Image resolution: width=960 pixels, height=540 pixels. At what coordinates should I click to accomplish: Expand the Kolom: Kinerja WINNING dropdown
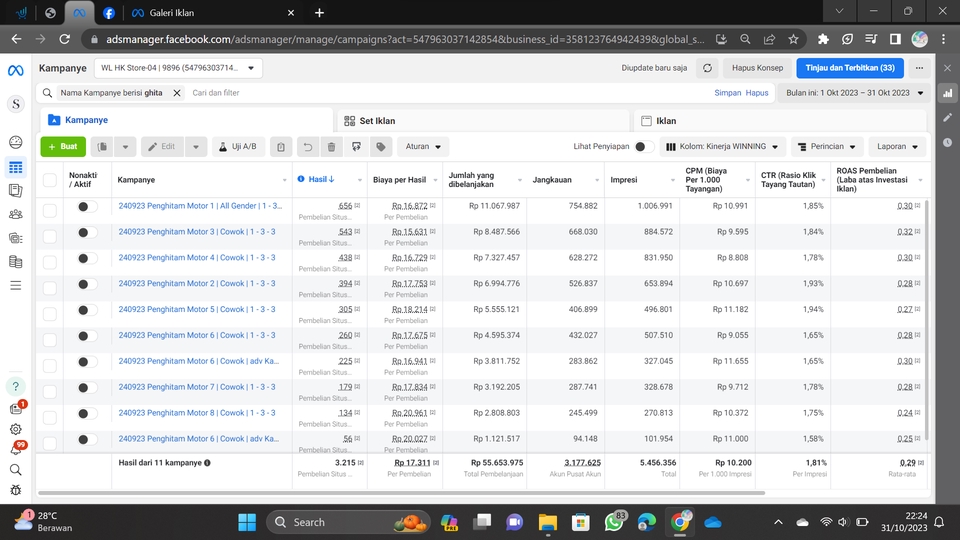[x=723, y=146]
